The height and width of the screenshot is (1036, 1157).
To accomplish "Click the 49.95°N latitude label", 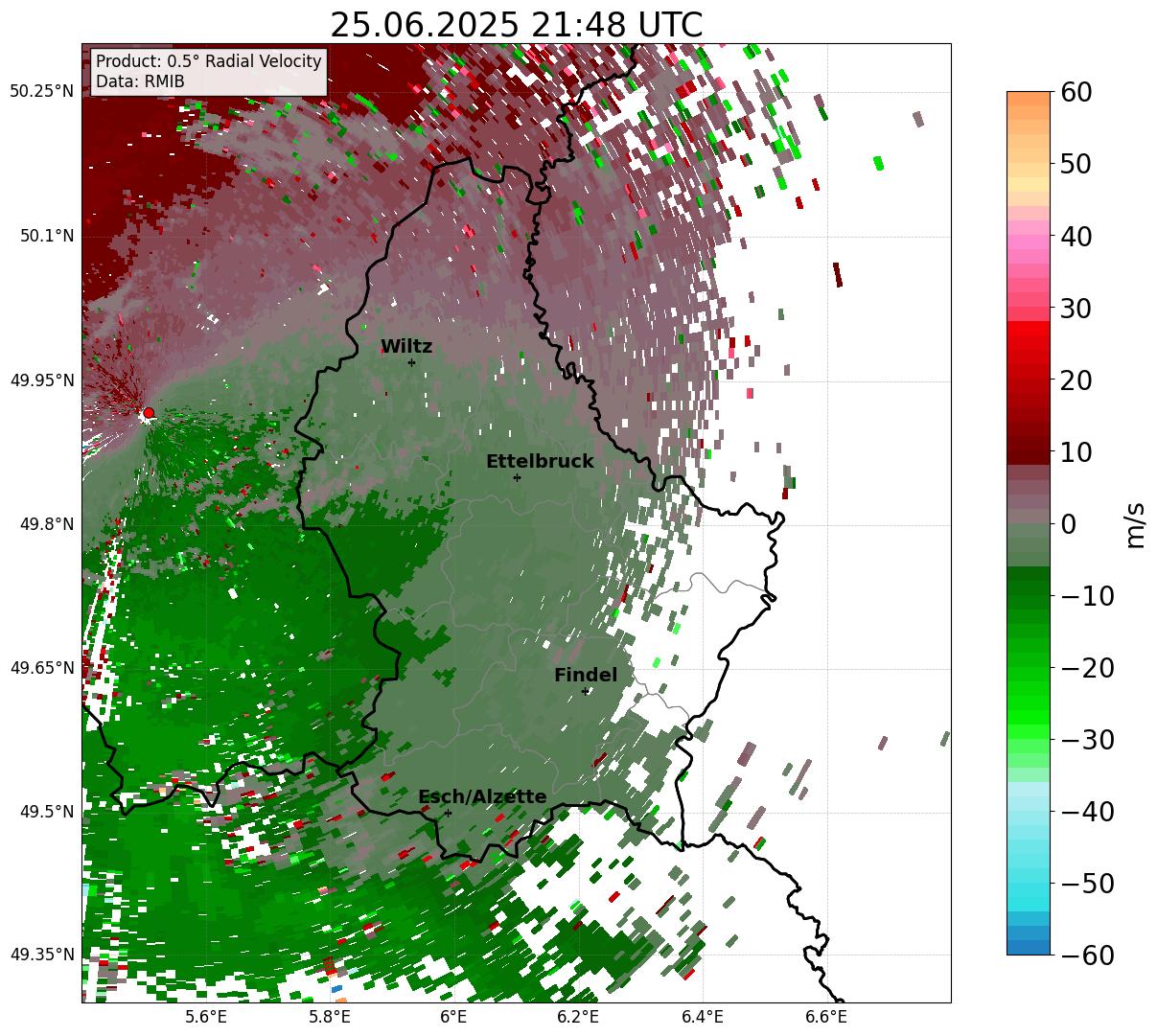I will pos(41,380).
